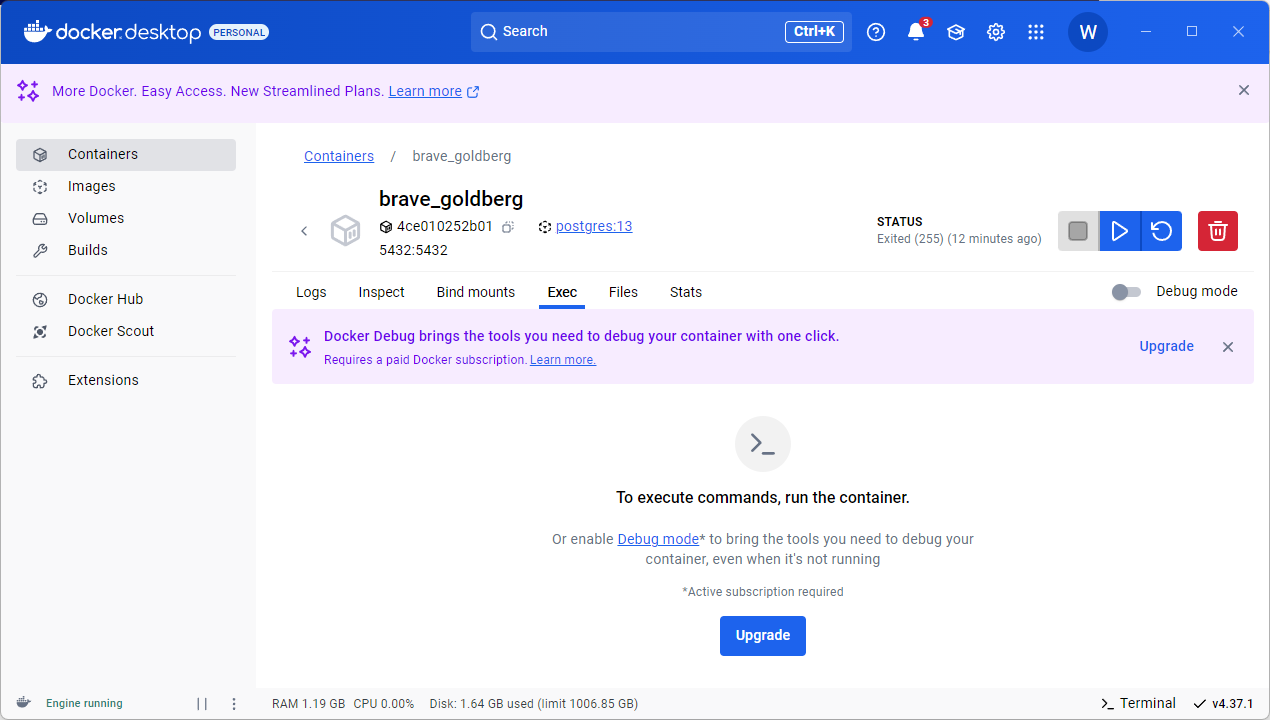
Task: Click the PERSONAL plan badge
Action: pos(239,32)
